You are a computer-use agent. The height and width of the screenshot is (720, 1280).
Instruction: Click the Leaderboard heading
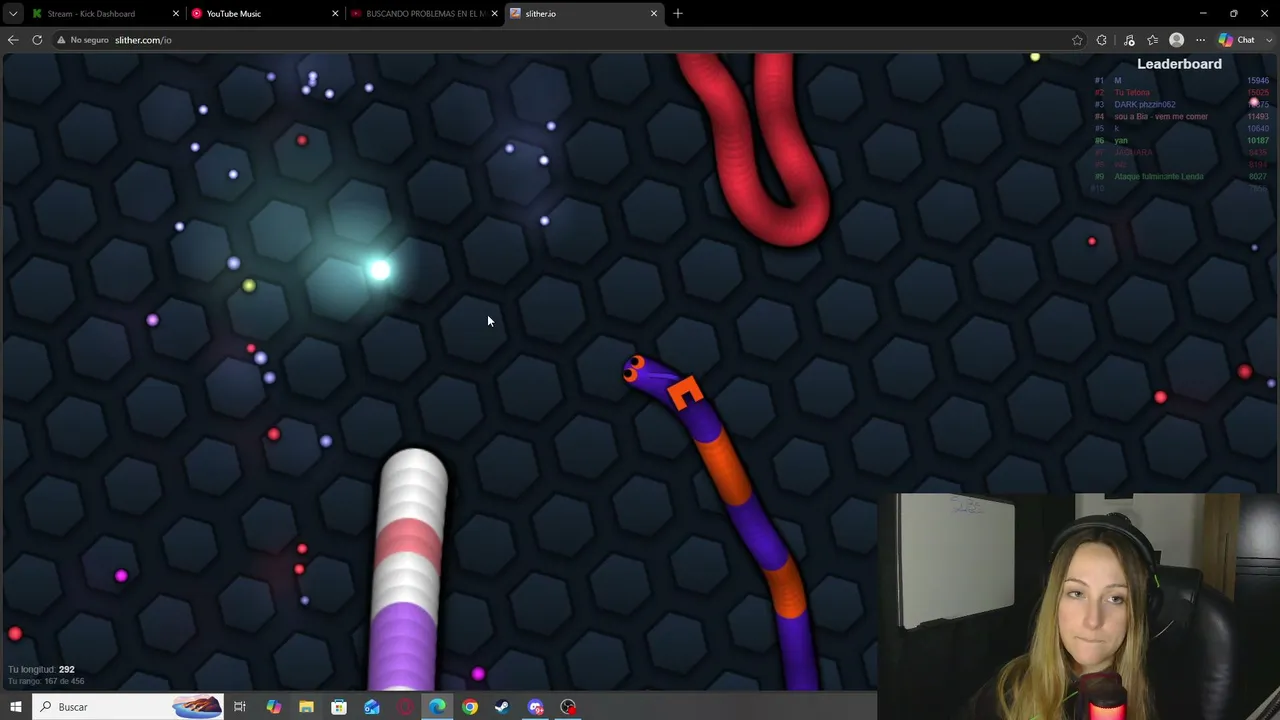point(1179,64)
